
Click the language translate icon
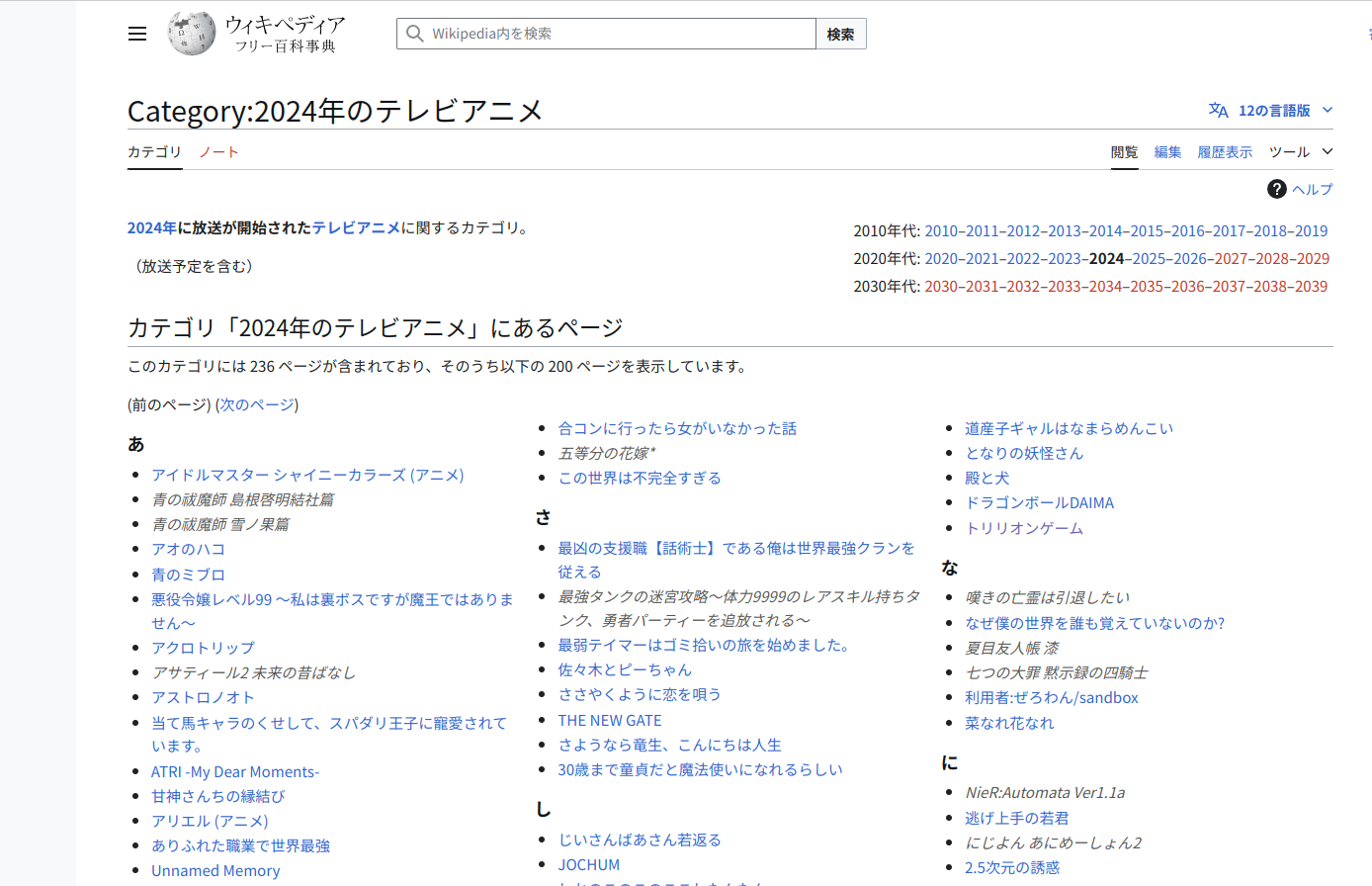1219,110
